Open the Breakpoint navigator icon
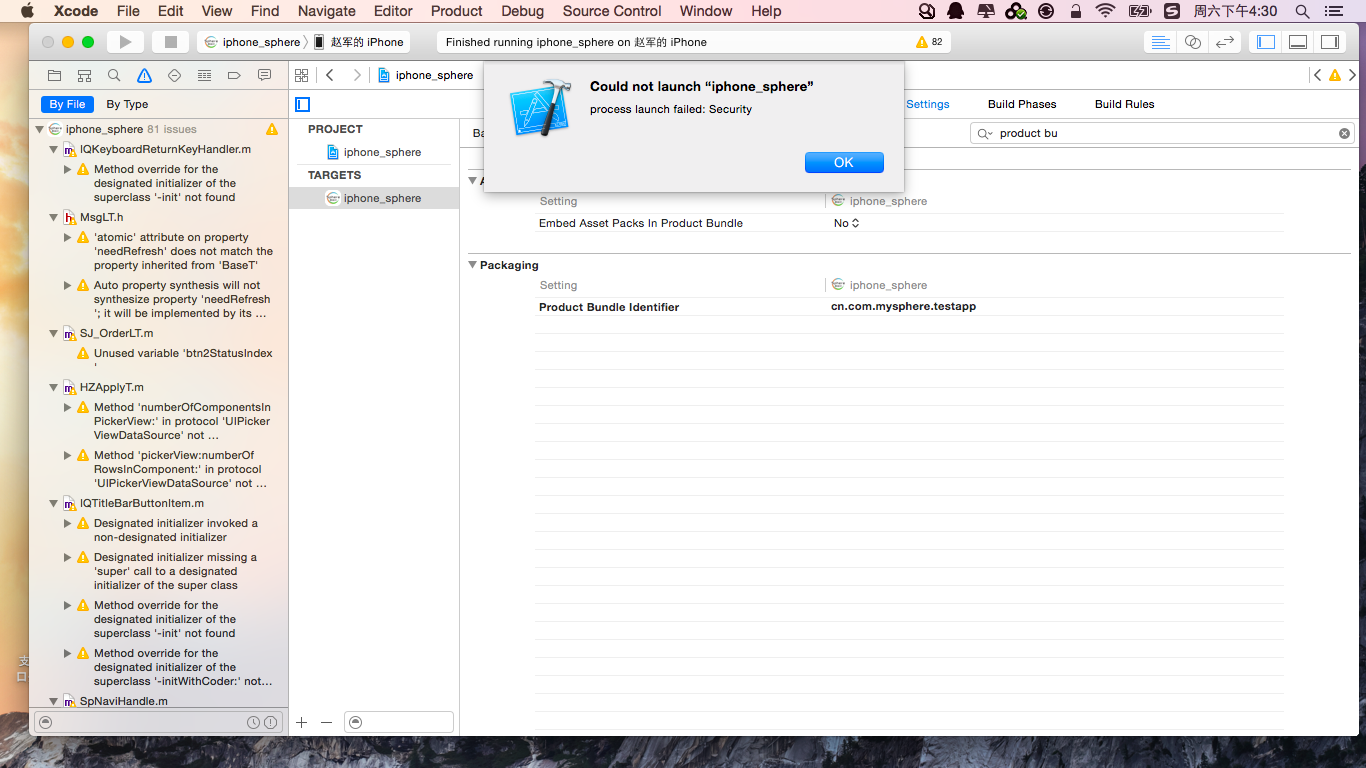 (234, 75)
